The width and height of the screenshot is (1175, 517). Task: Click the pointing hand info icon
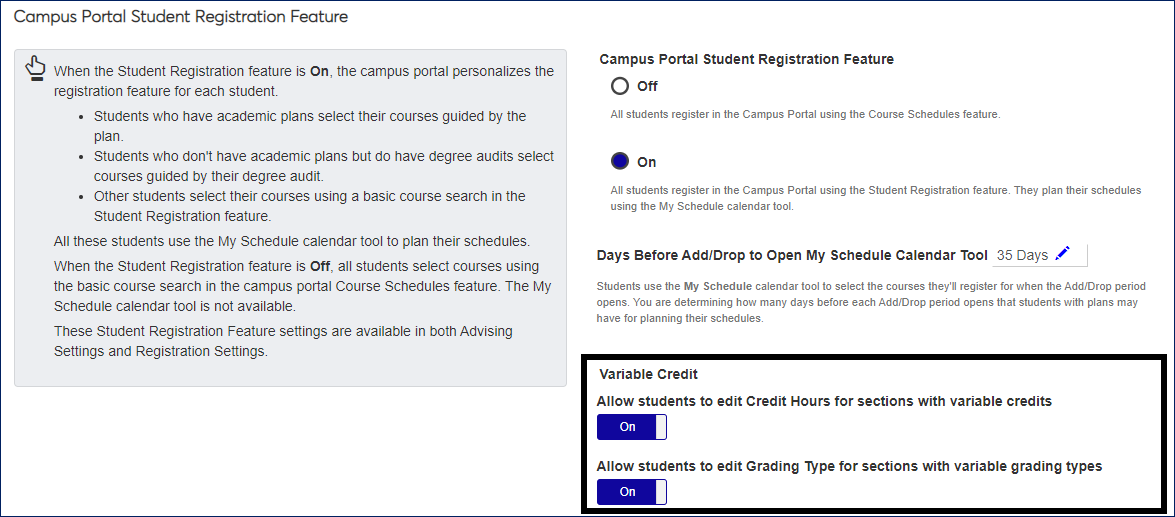click(x=35, y=68)
